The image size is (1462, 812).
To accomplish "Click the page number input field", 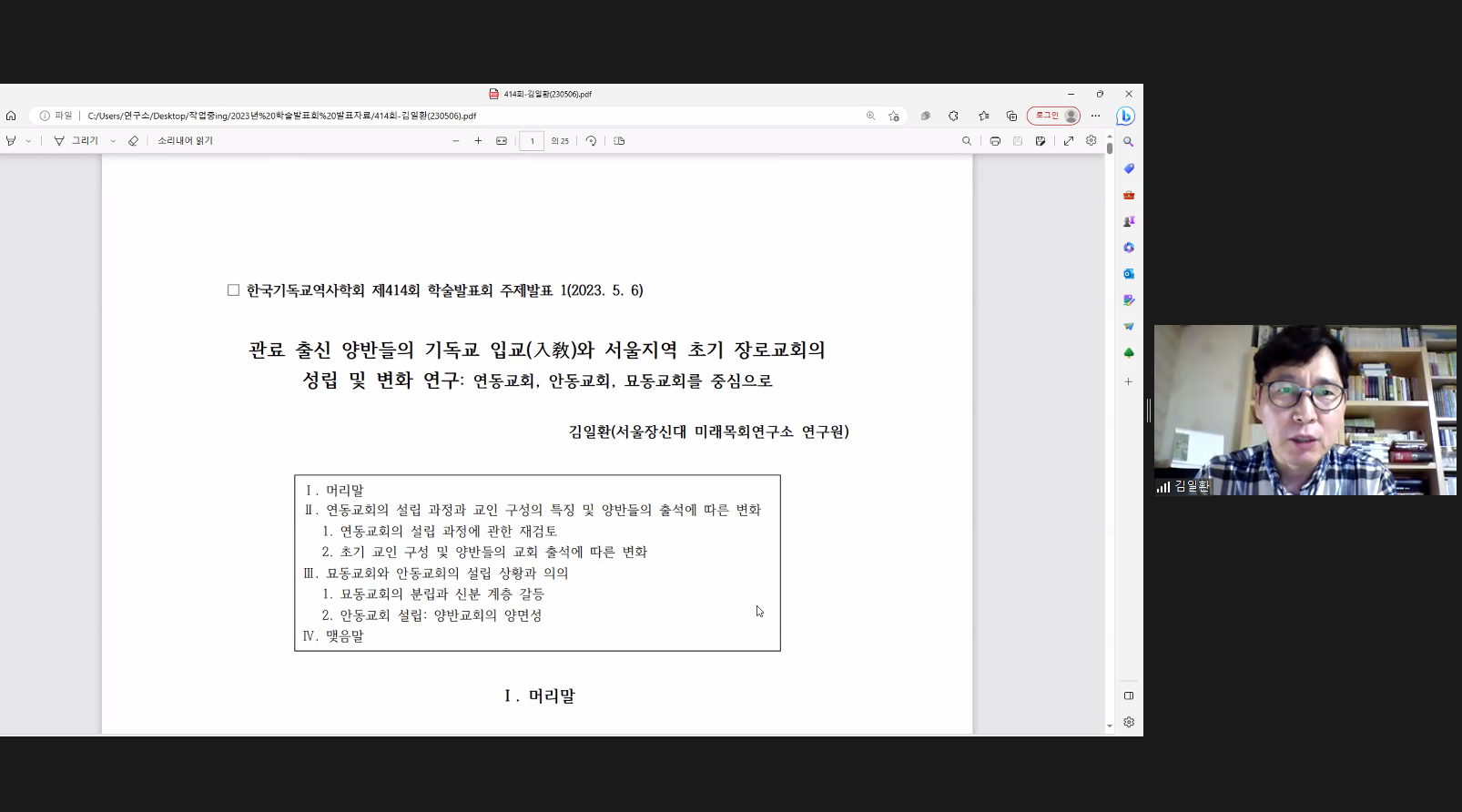I will tap(532, 141).
